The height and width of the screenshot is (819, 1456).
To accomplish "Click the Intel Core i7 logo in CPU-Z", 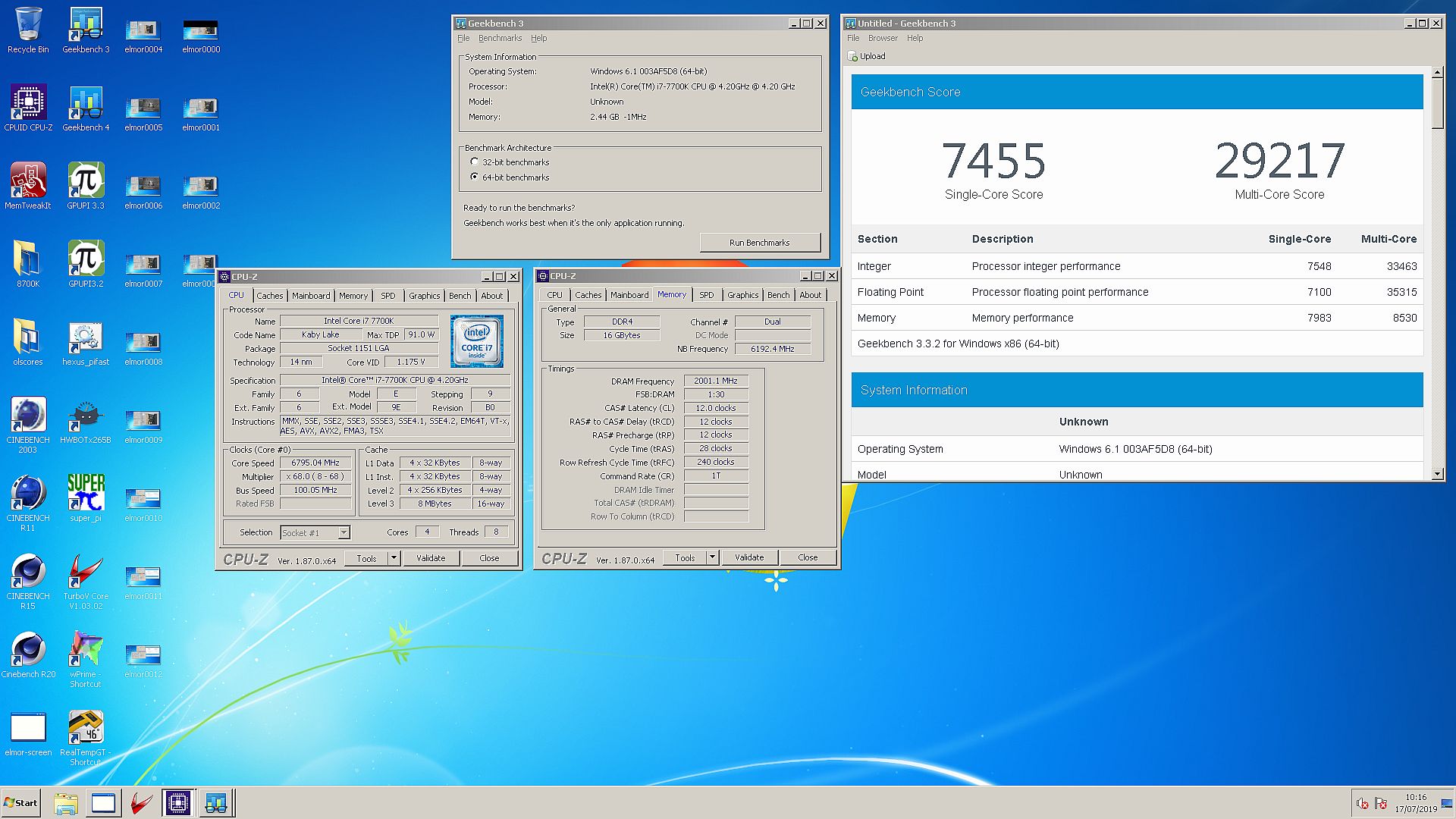I will (477, 341).
